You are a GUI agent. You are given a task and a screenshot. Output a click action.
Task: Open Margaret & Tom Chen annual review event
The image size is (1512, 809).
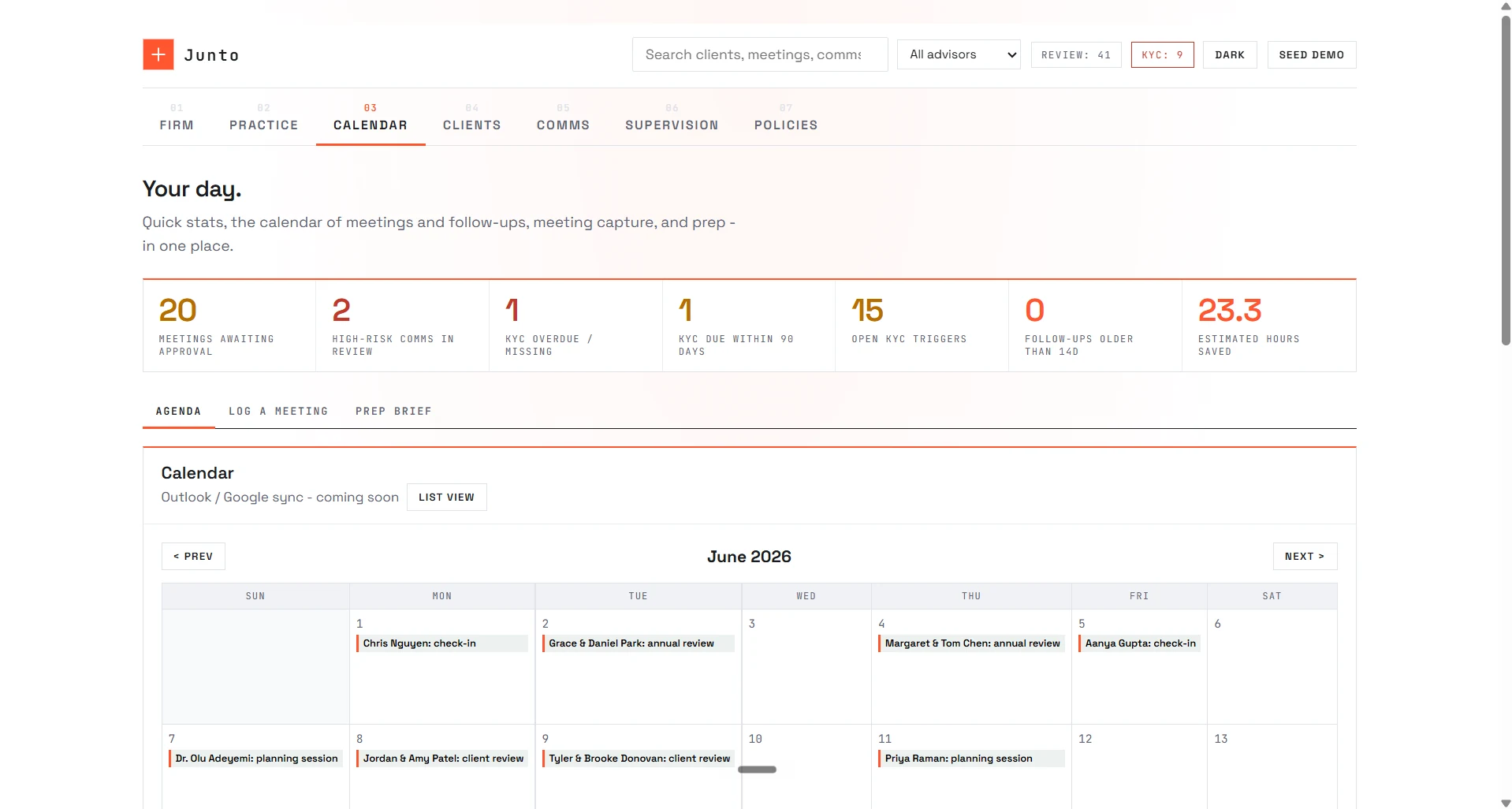coord(971,643)
